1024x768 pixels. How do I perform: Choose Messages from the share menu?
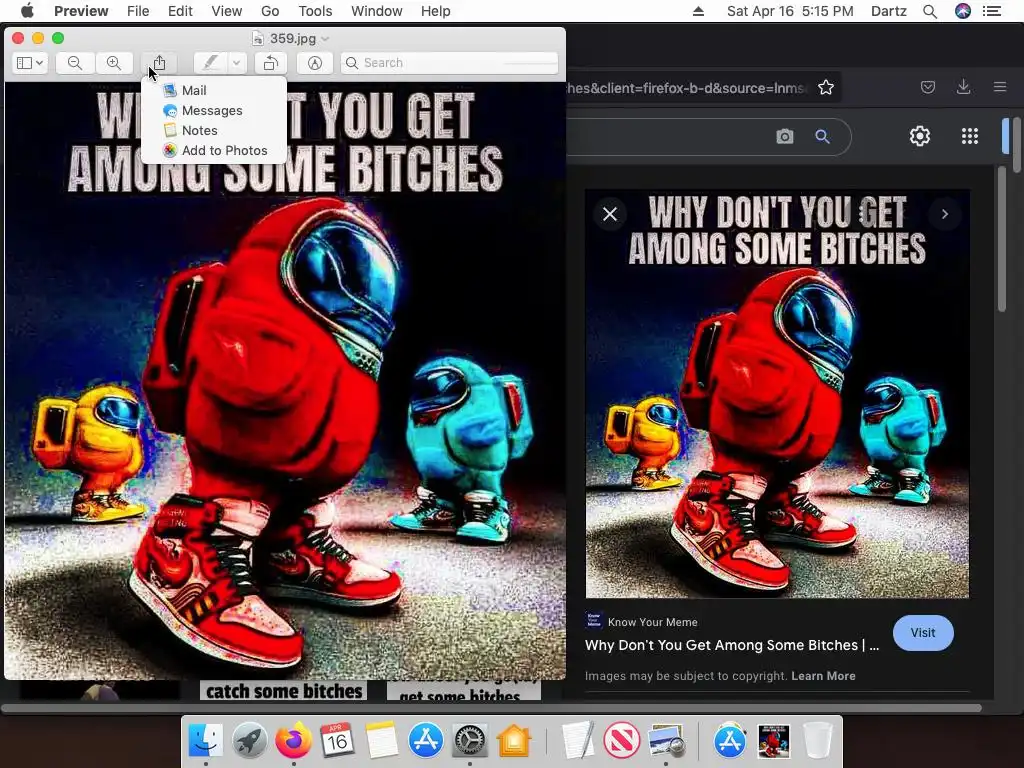click(x=214, y=110)
